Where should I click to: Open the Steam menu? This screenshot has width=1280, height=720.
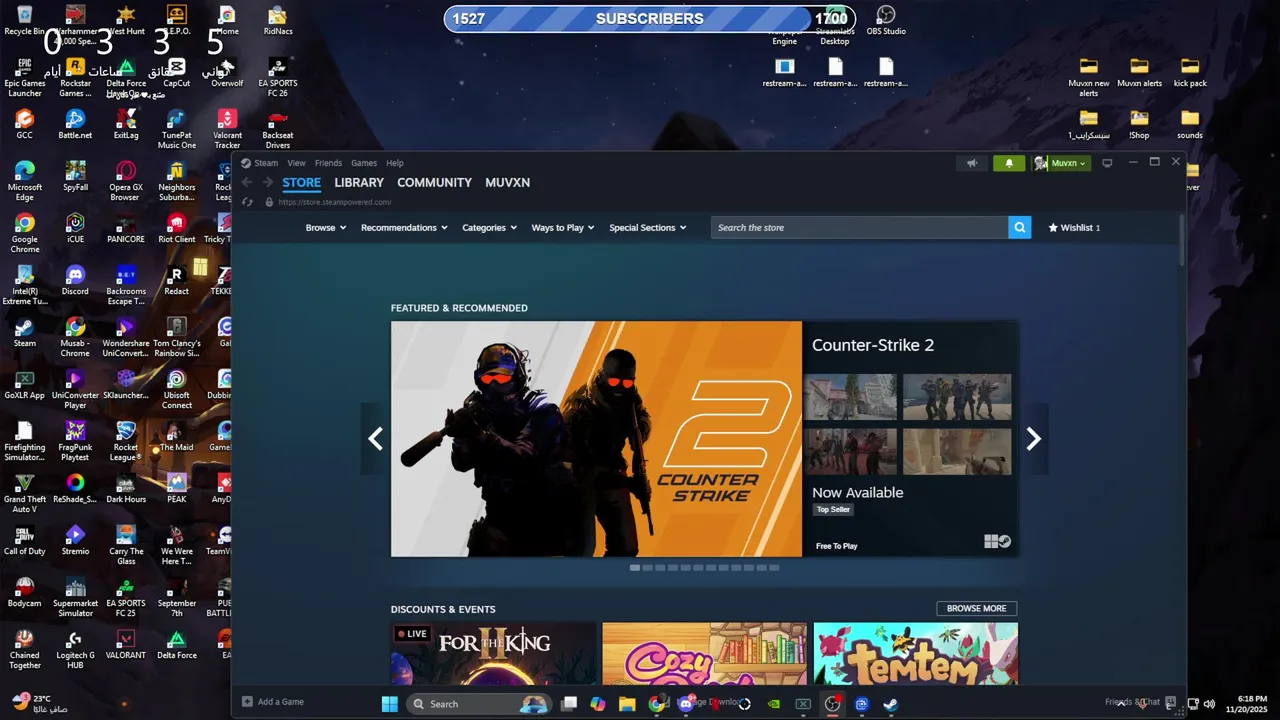coord(266,163)
